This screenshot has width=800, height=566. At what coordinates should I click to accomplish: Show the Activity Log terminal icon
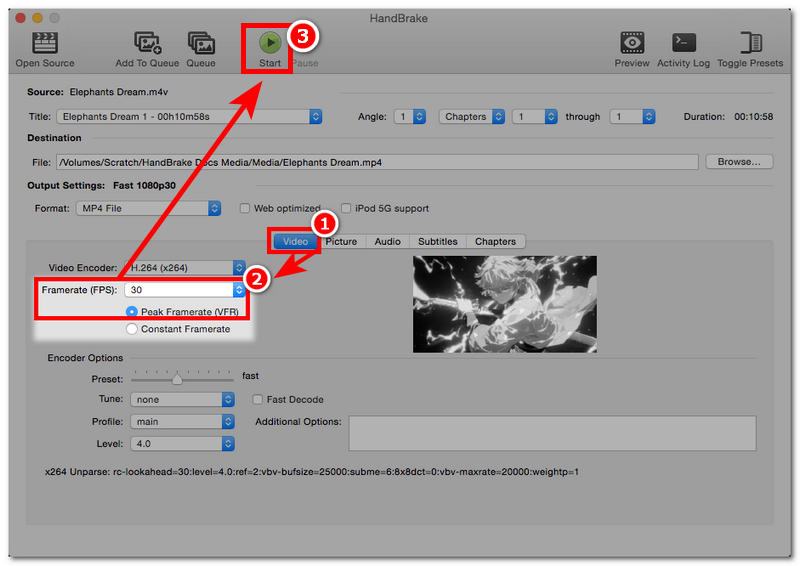click(x=683, y=42)
